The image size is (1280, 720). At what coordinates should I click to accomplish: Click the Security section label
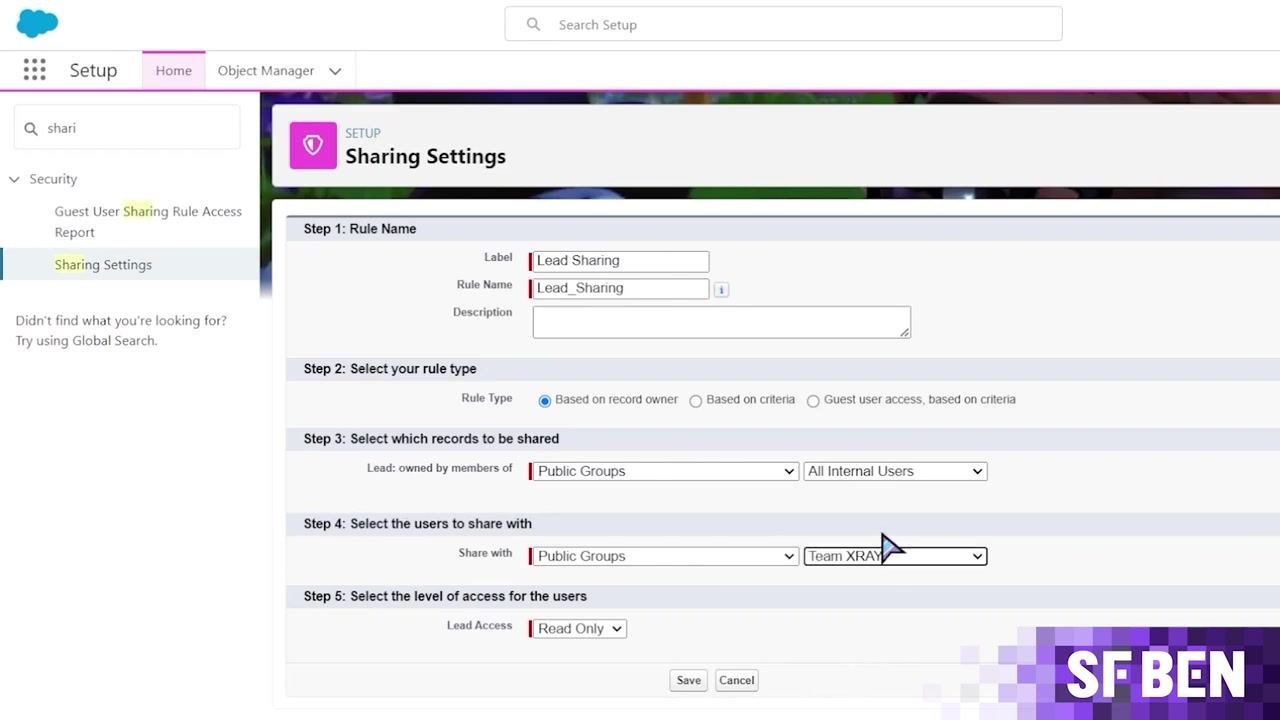coord(53,179)
